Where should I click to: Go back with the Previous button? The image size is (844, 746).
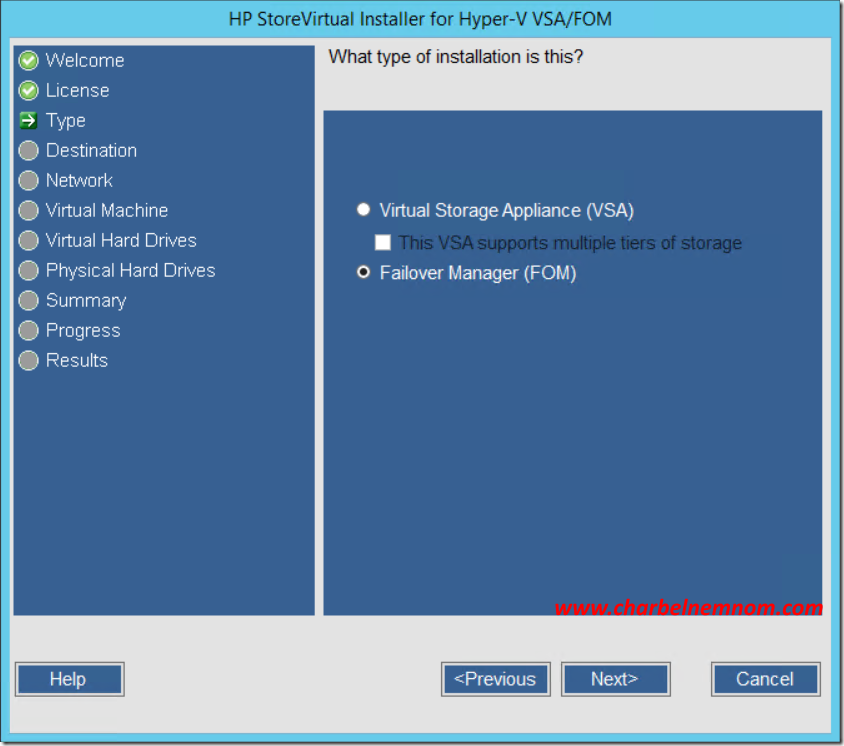click(495, 679)
